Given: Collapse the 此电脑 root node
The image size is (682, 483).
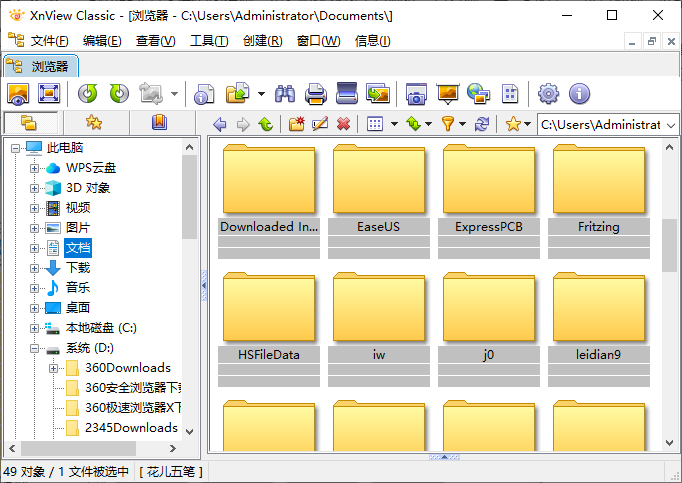Looking at the screenshot, I should [x=15, y=148].
